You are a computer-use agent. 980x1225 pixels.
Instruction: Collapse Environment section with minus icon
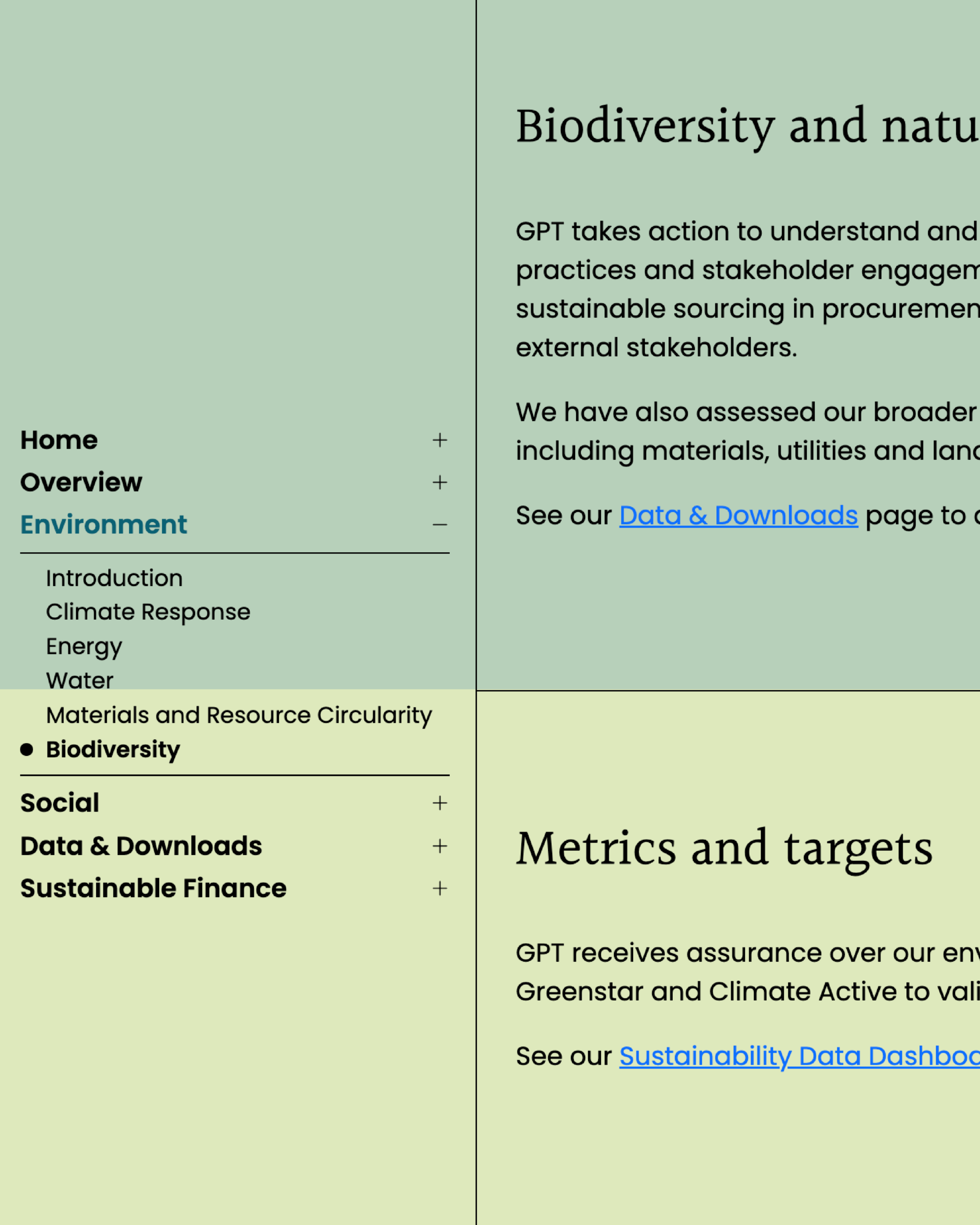tap(440, 524)
